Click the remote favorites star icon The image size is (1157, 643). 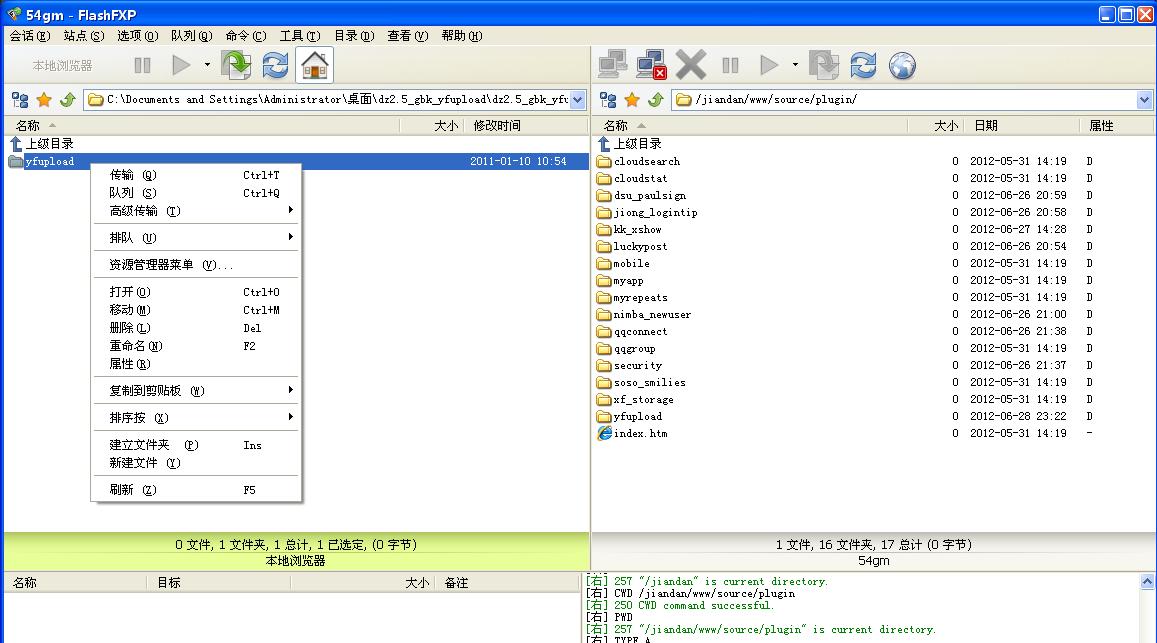click(632, 100)
